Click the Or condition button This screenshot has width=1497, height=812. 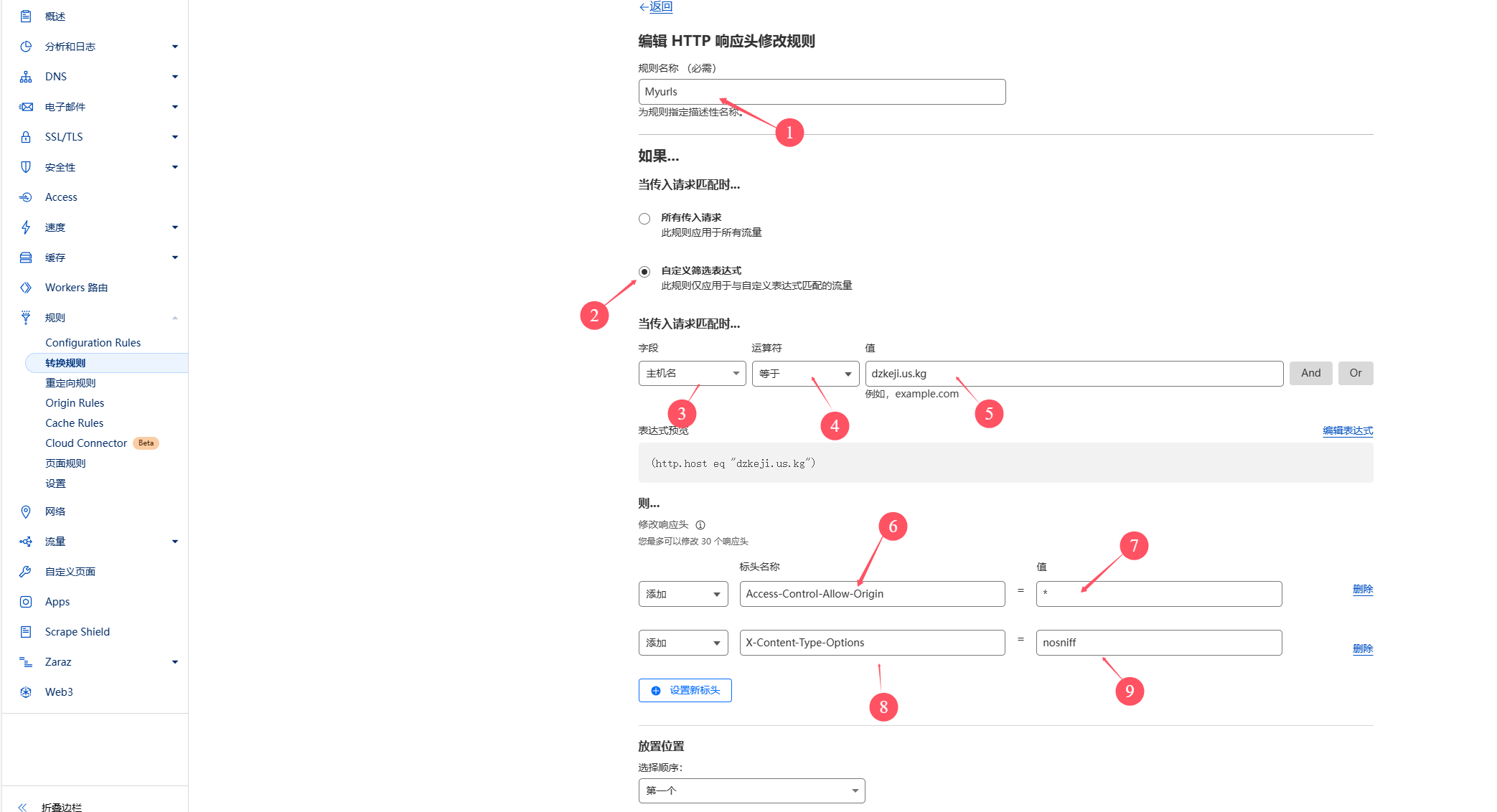(1356, 373)
